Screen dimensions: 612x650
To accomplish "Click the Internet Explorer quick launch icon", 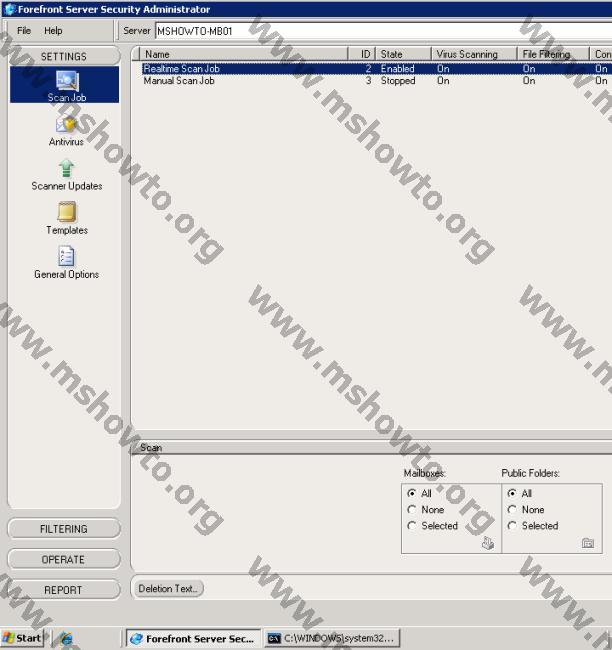I will point(66,638).
